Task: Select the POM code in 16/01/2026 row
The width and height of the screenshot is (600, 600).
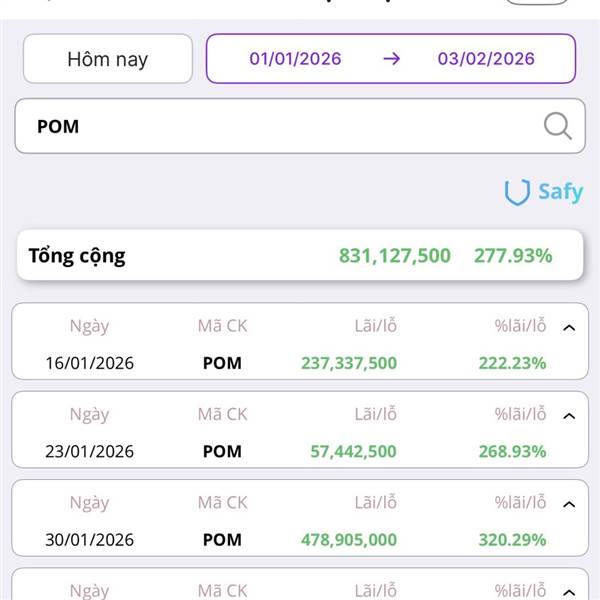Action: click(x=222, y=363)
